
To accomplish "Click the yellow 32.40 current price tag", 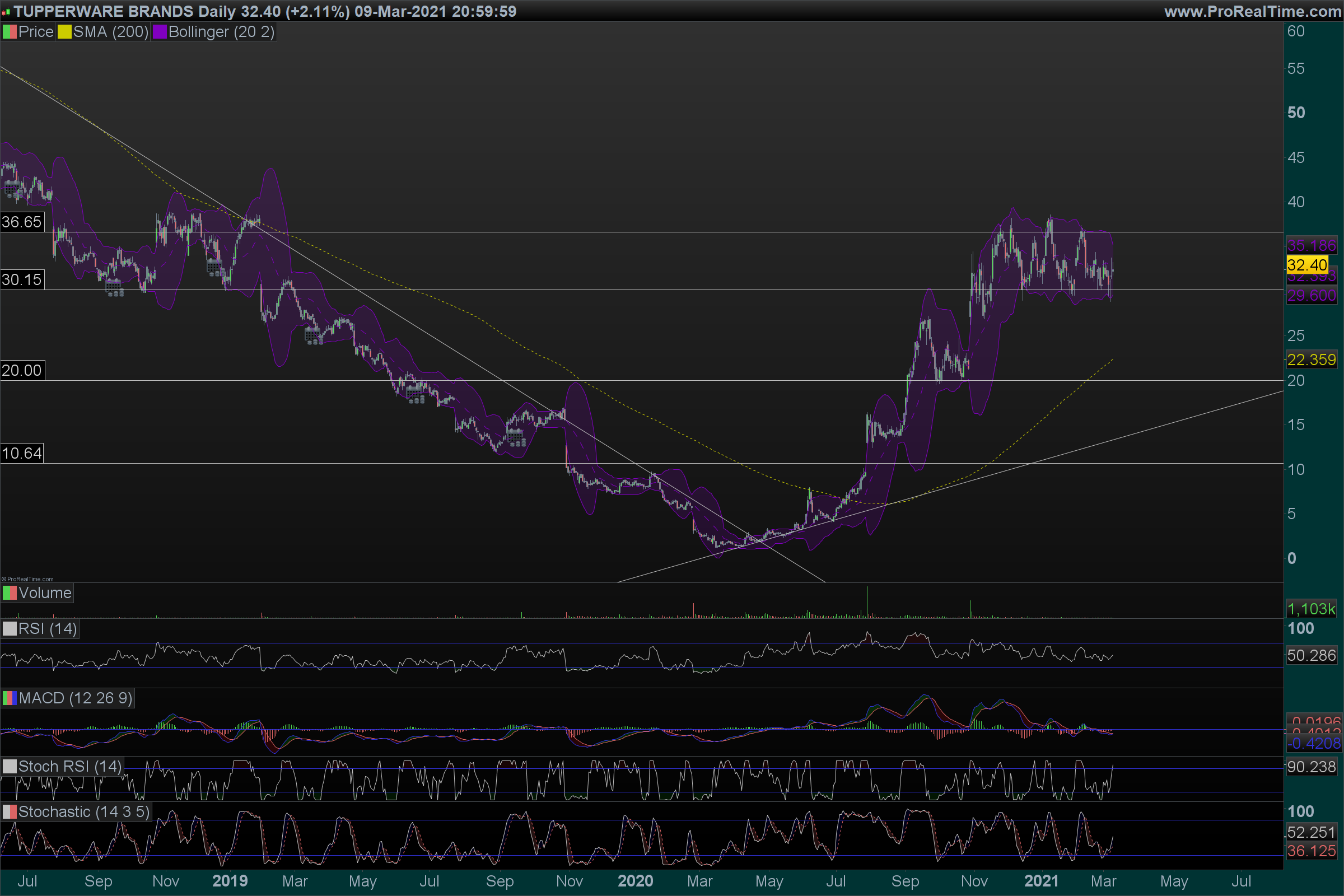I will (1307, 265).
